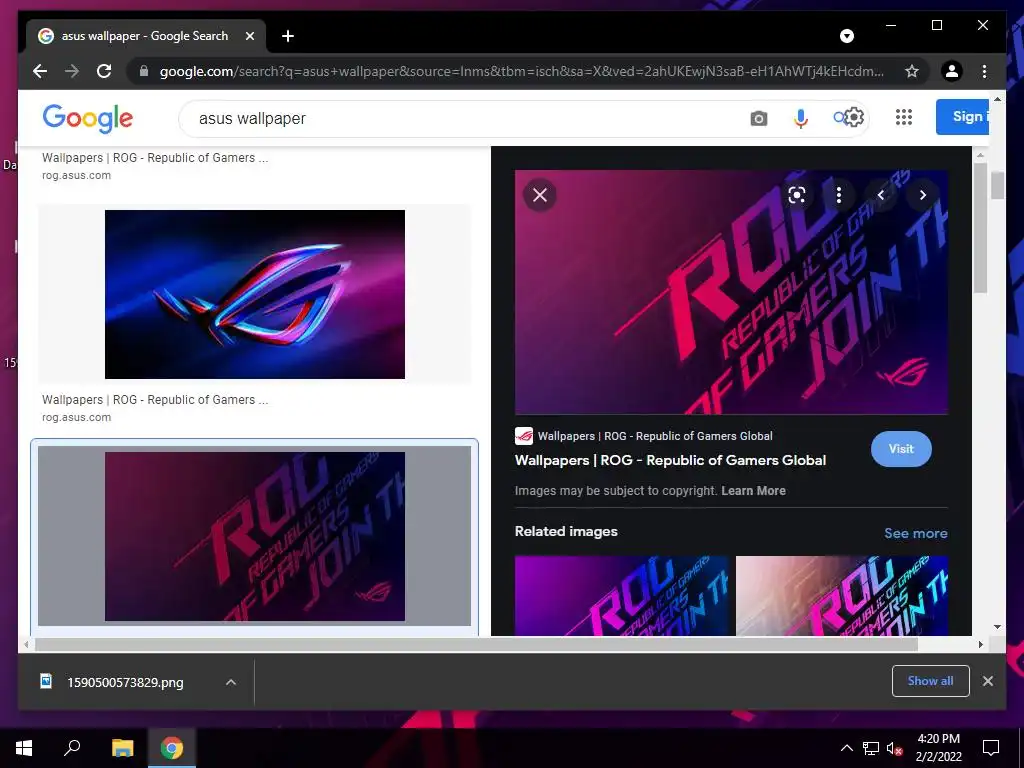
Task: Select the highlighted ROG Join The Republic result thumbnail
Action: tap(255, 536)
